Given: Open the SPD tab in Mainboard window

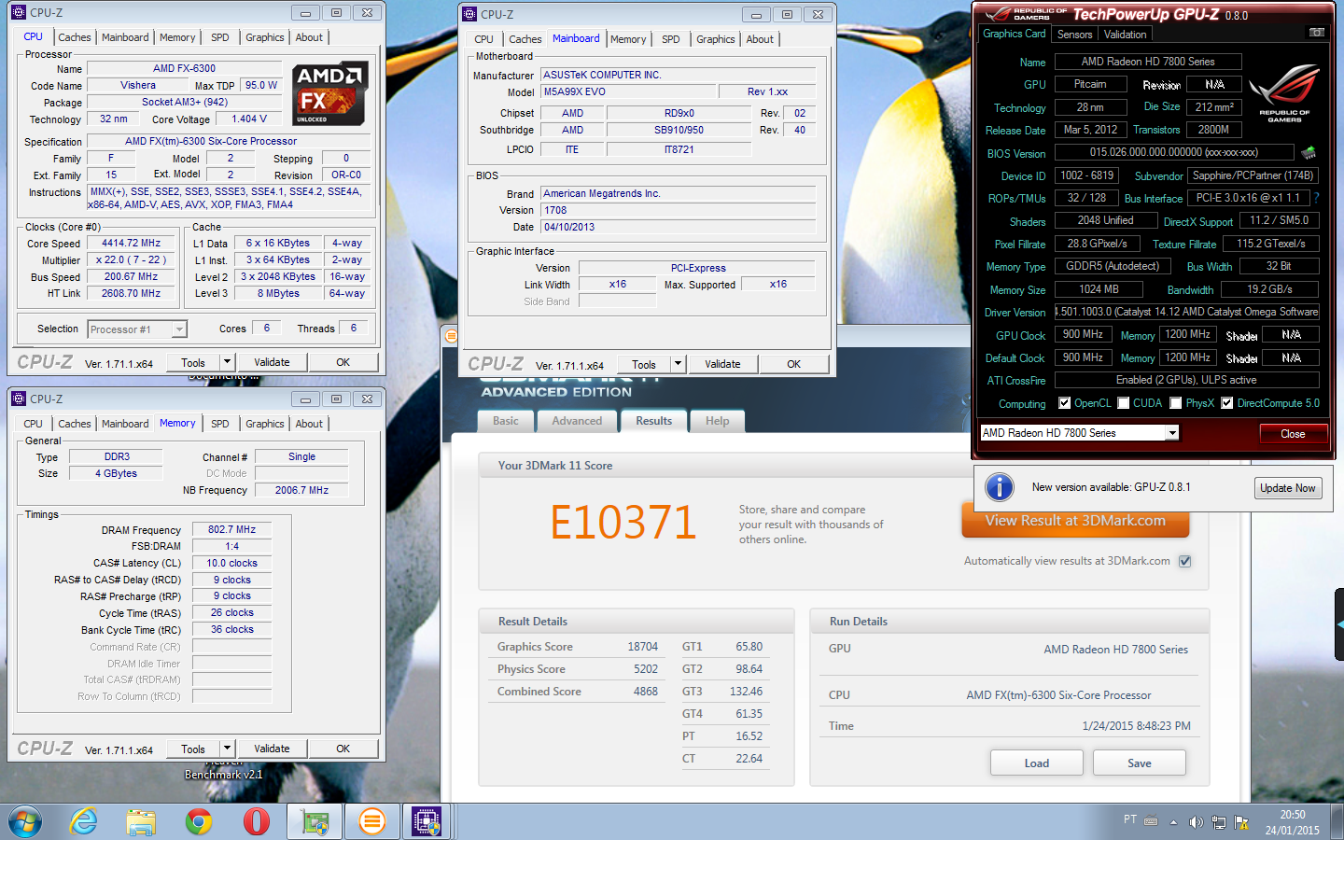Looking at the screenshot, I should click(x=670, y=39).
